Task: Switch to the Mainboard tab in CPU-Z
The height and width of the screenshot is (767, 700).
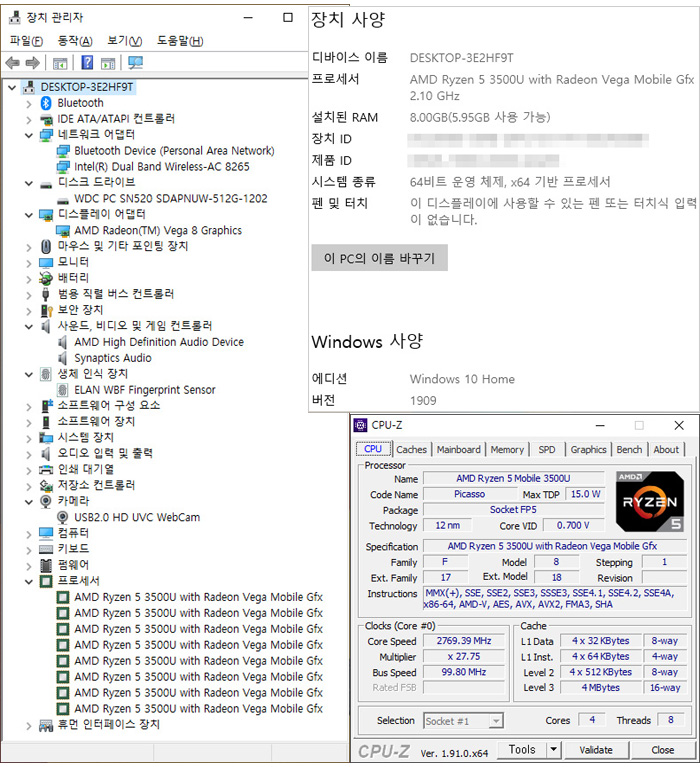Action: [458, 450]
